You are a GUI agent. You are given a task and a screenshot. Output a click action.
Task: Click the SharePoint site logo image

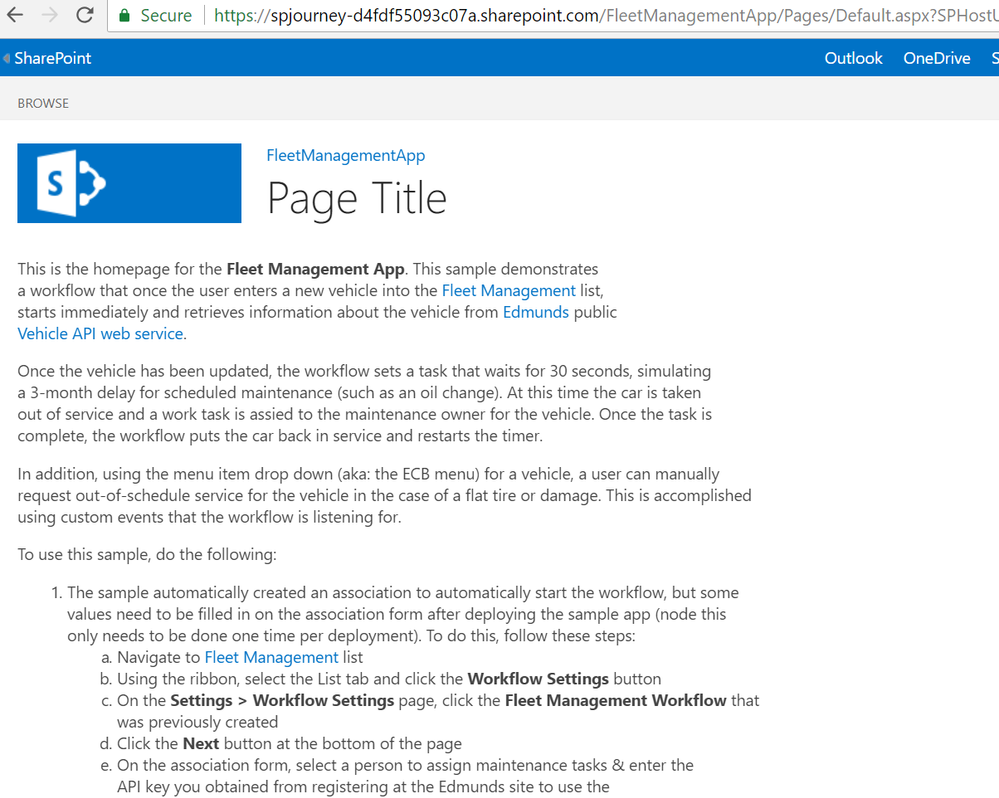click(x=129, y=183)
